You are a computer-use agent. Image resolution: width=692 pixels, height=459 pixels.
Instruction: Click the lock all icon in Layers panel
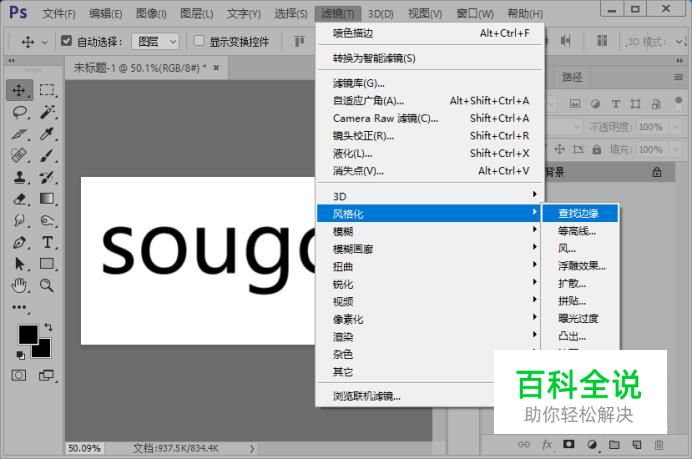pos(597,149)
